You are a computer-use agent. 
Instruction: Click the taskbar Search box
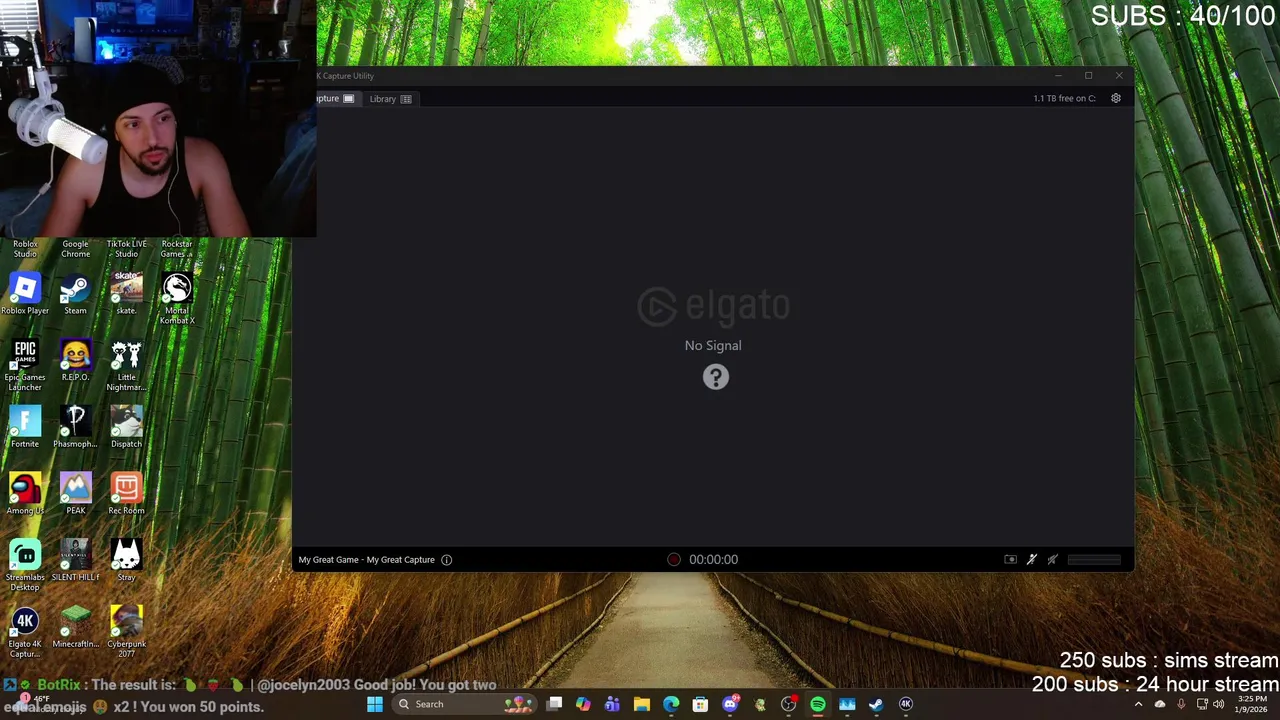[465, 704]
